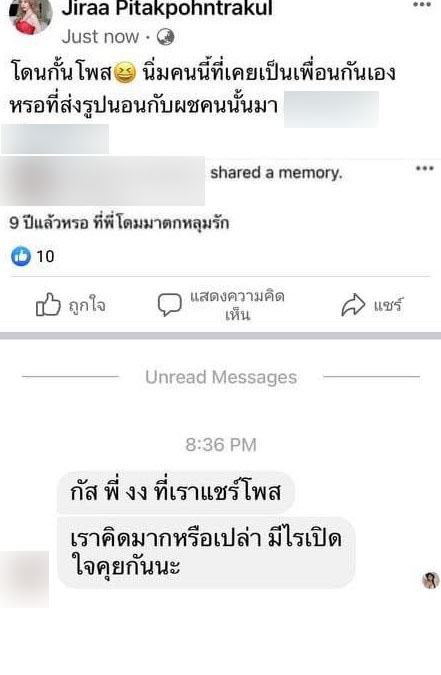Open post options three-dot menu beside Jiraa's name

click(x=422, y=5)
